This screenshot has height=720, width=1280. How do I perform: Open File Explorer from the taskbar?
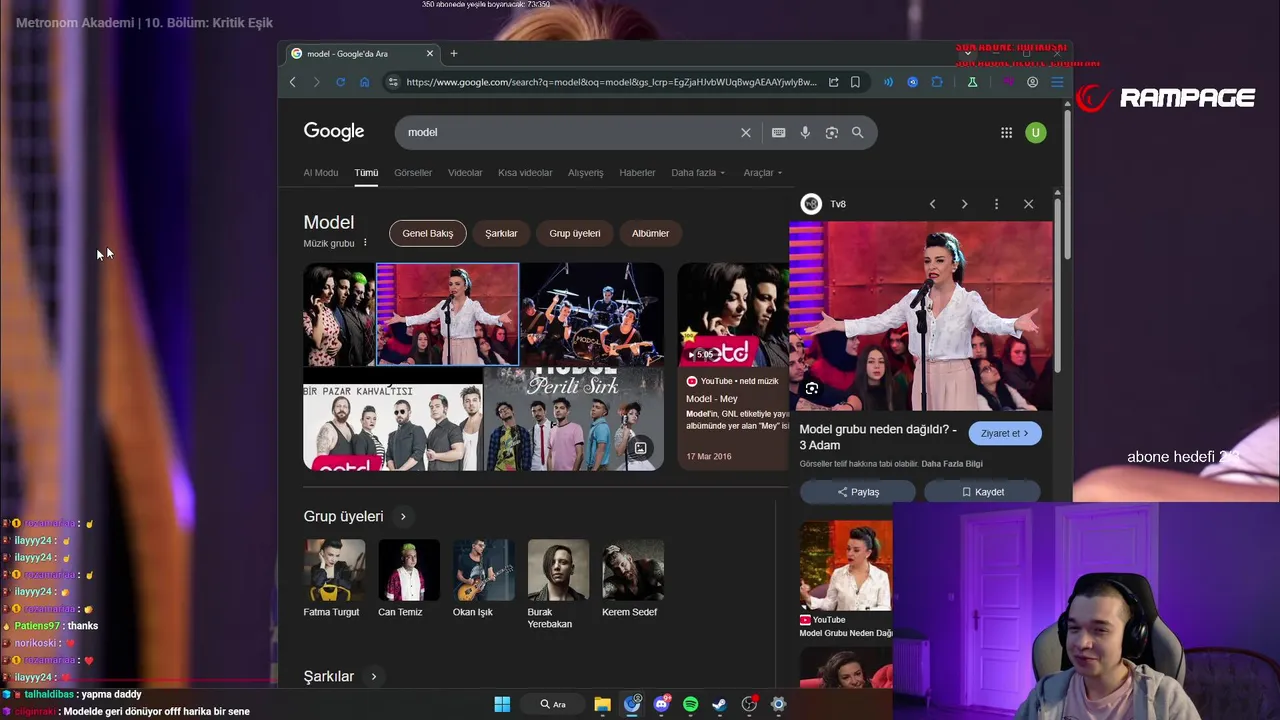(x=602, y=704)
